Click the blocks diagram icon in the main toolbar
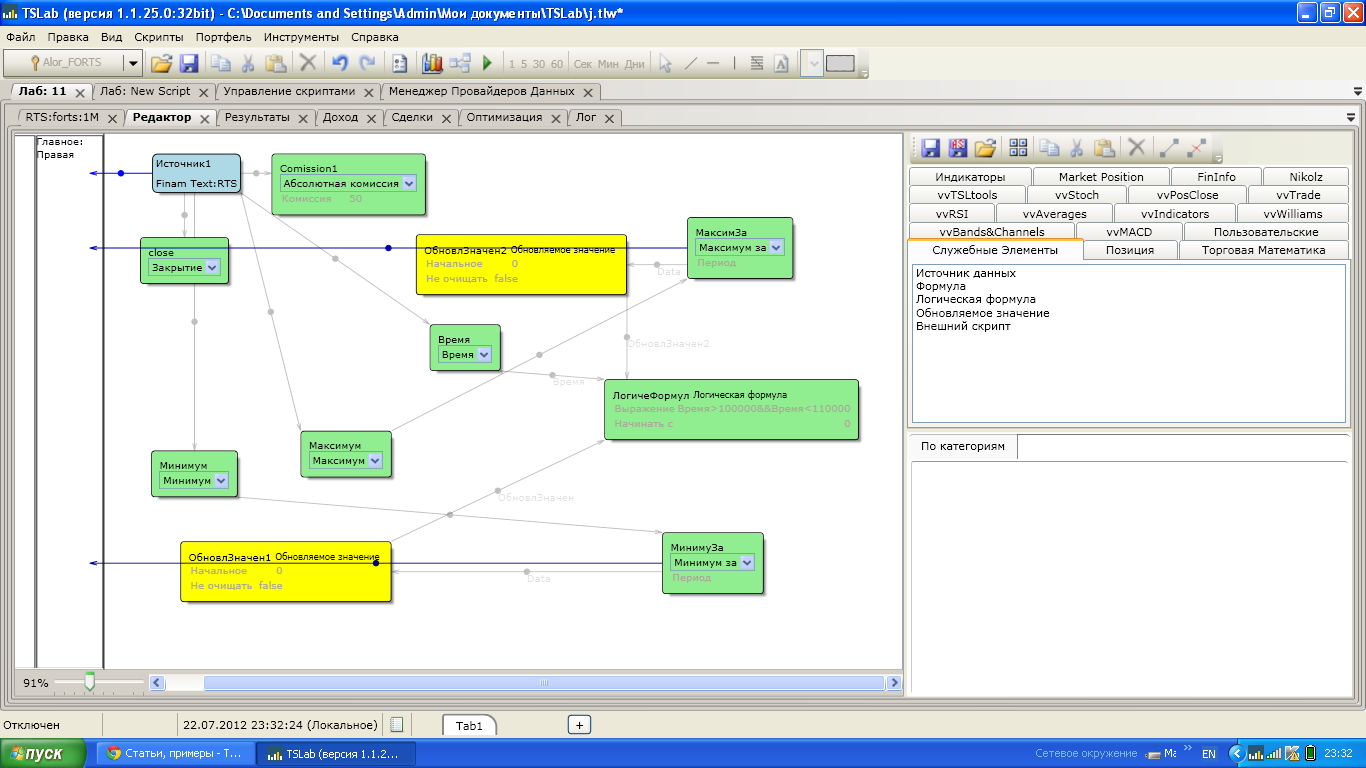This screenshot has width=1366, height=768. 460,63
